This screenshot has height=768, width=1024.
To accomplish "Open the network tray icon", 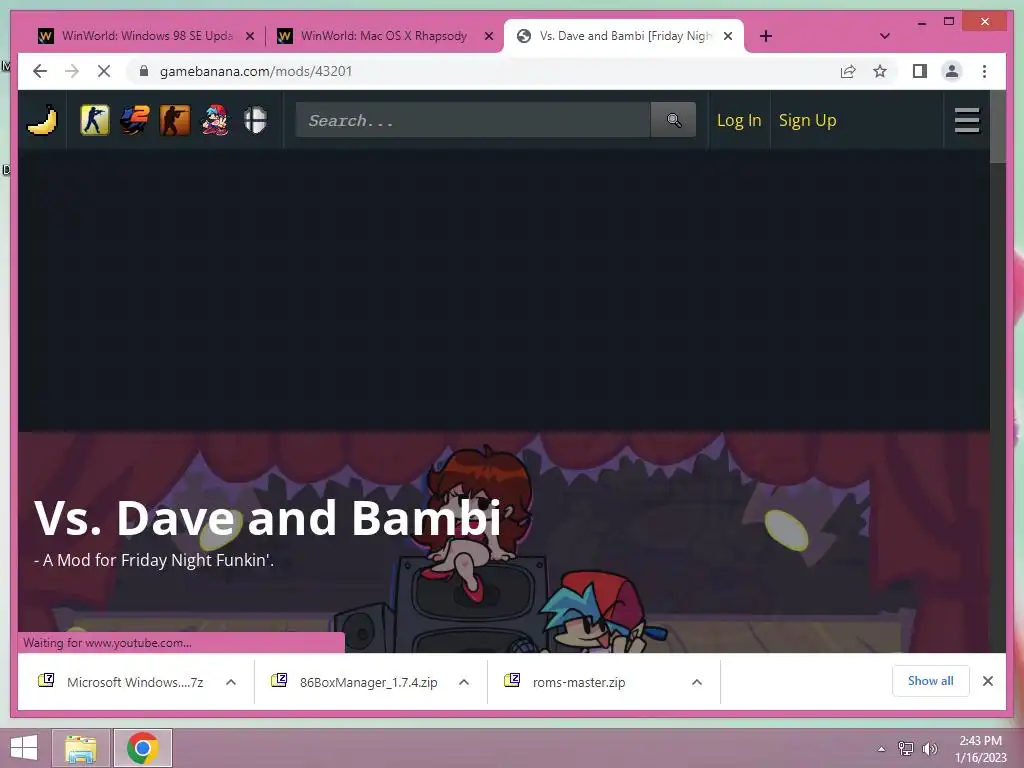I will point(906,748).
